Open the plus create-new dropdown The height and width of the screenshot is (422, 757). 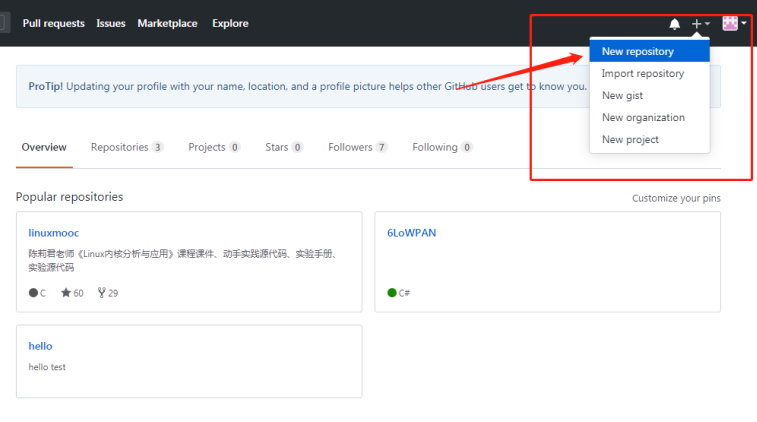[701, 24]
